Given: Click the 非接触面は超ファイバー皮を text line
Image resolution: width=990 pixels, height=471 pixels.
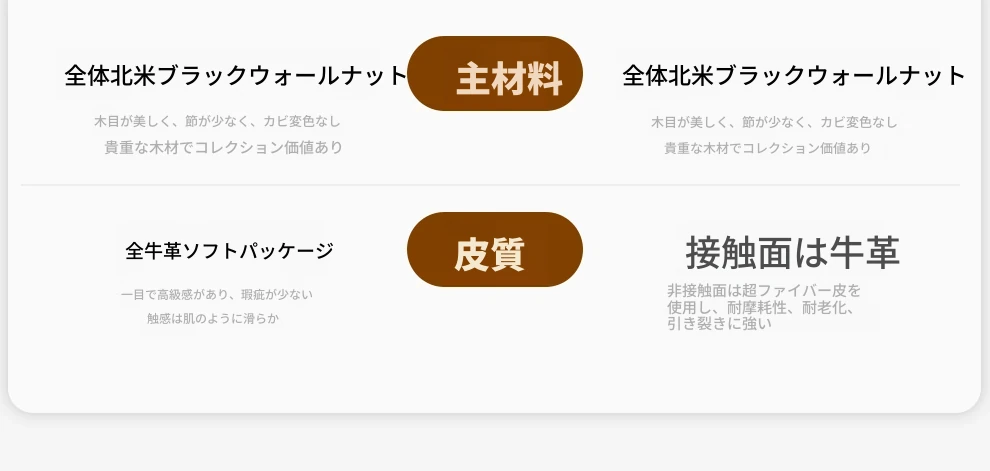Looking at the screenshot, I should 763,291.
